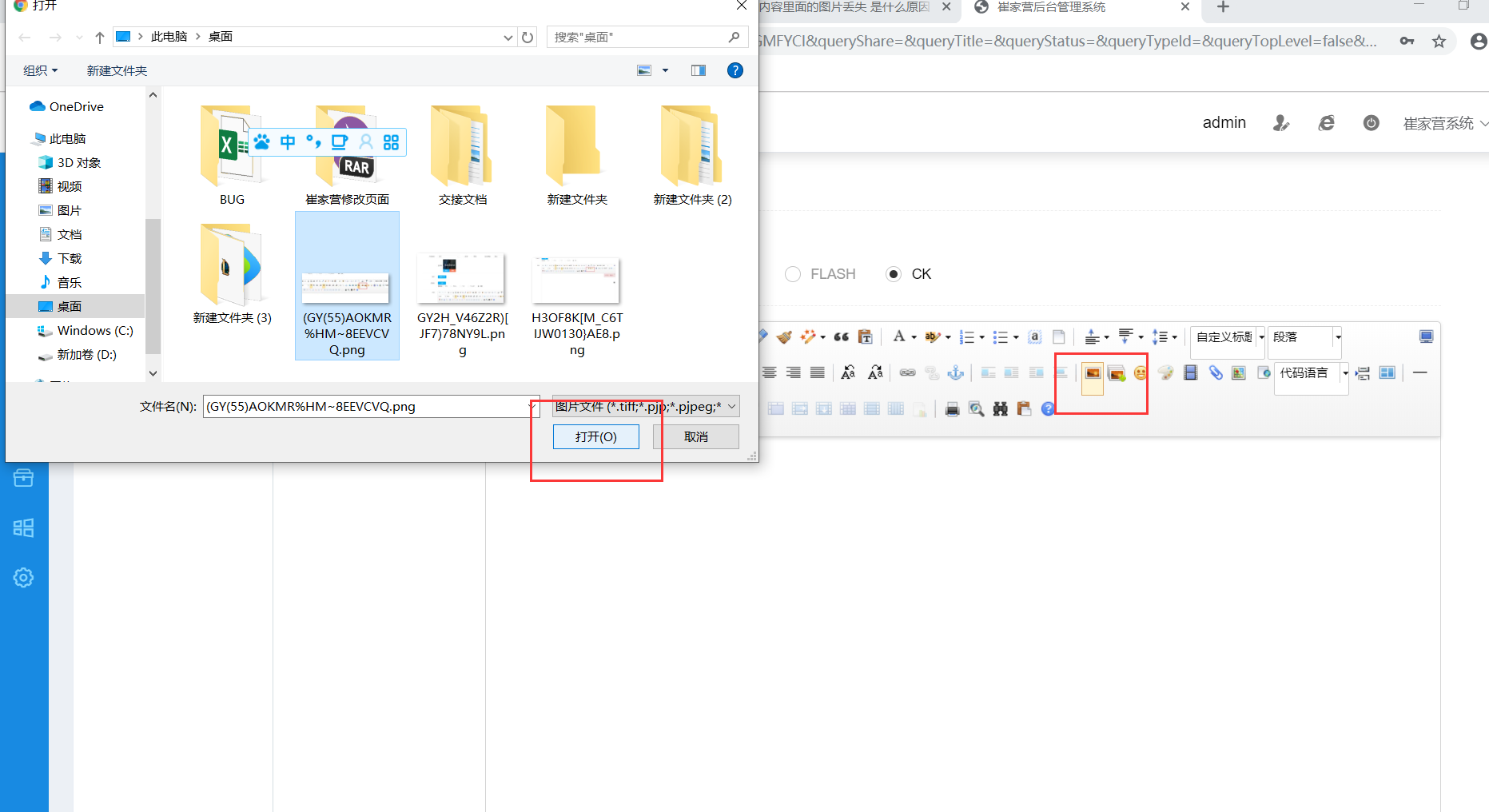Click the admin username in header
The height and width of the screenshot is (812, 1489).
(x=1224, y=122)
